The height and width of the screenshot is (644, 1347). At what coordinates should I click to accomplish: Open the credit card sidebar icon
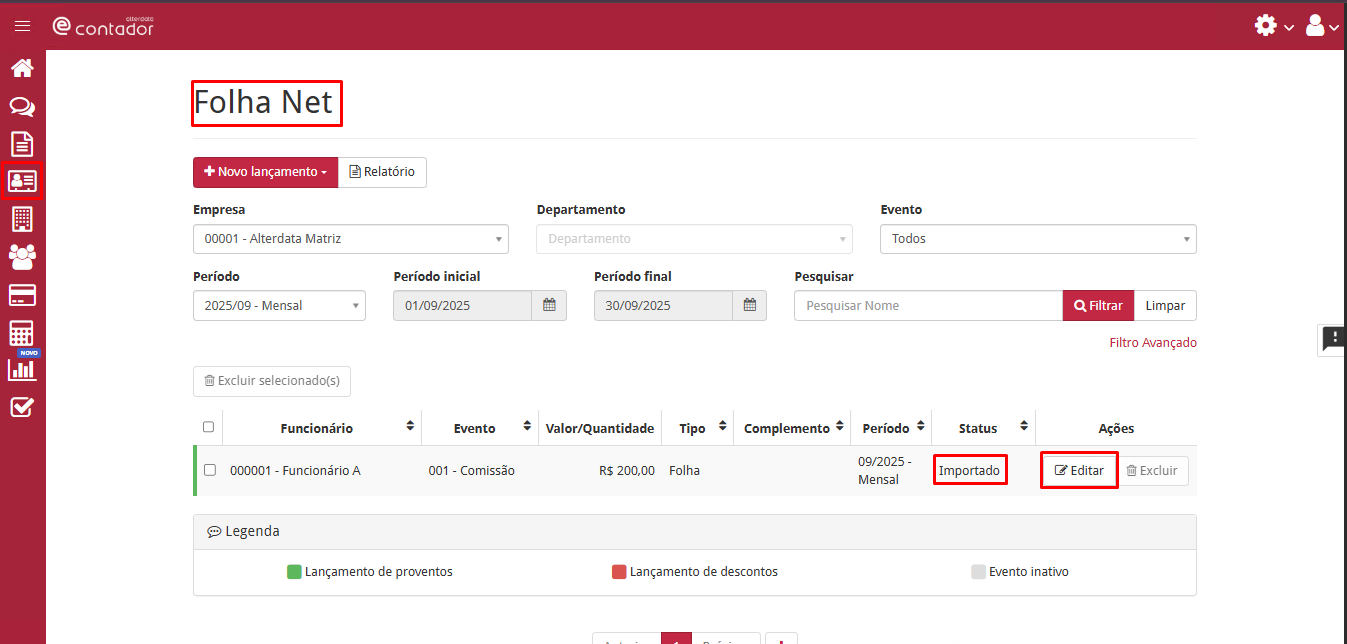click(22, 295)
